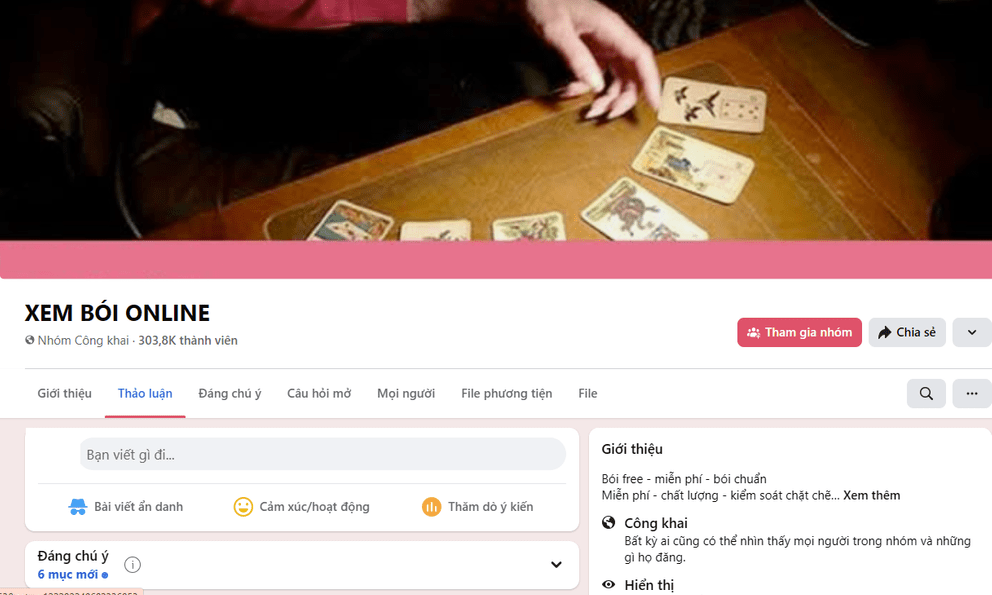This screenshot has height=595, width=992.
Task: Select the File phương tiện tab
Action: click(x=507, y=394)
